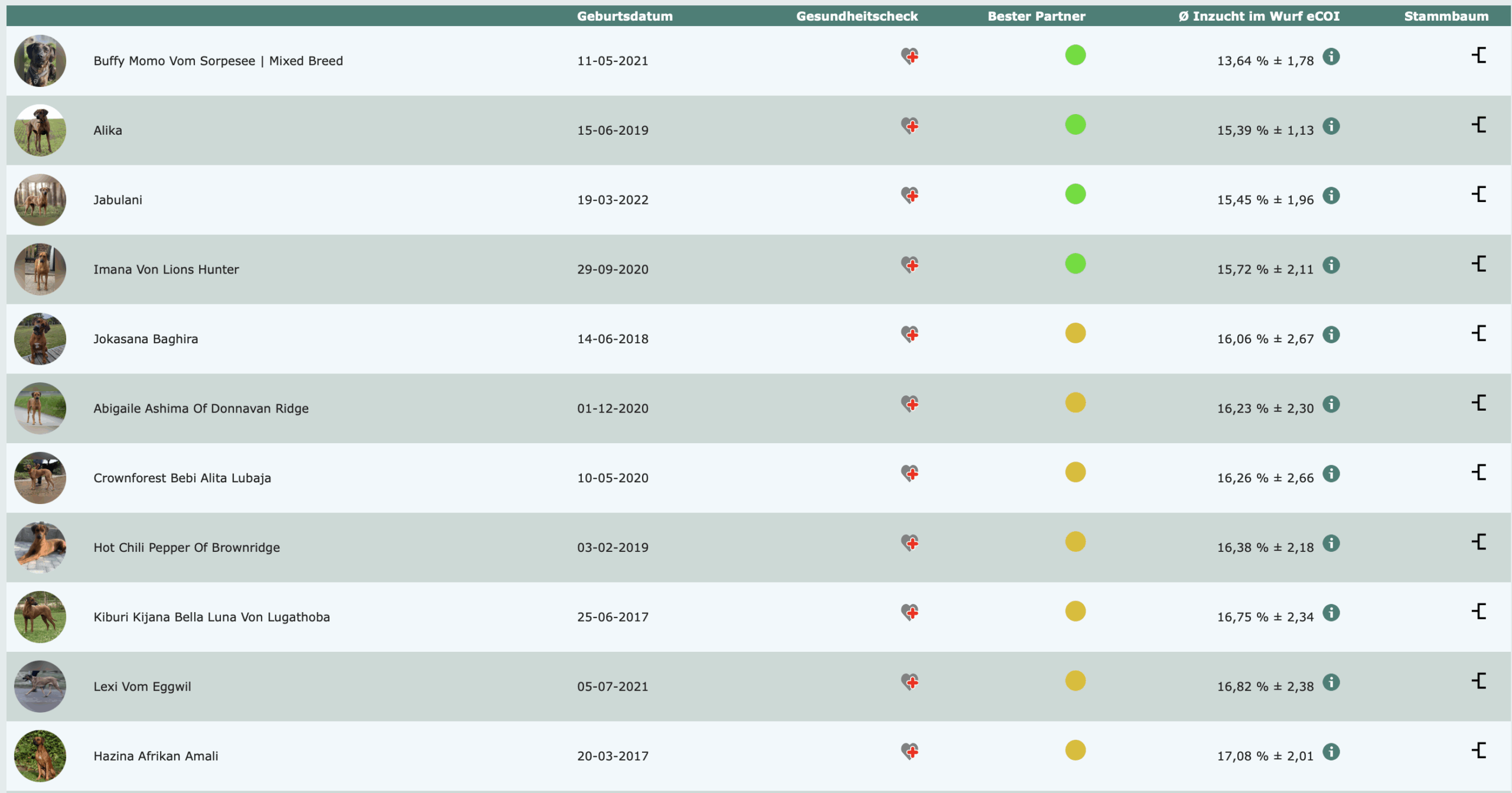View pedigree of Hot Chili Pepper Of Brownridge
The width and height of the screenshot is (1512, 793).
click(1479, 542)
